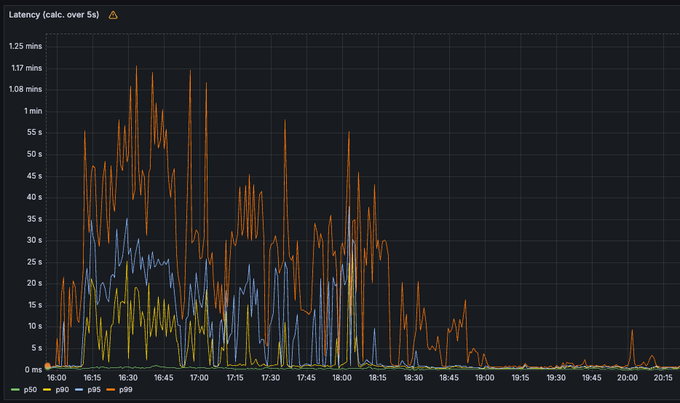Toggle the p50 series in the legend
Viewport: 680px width, 403px height.
click(30, 390)
